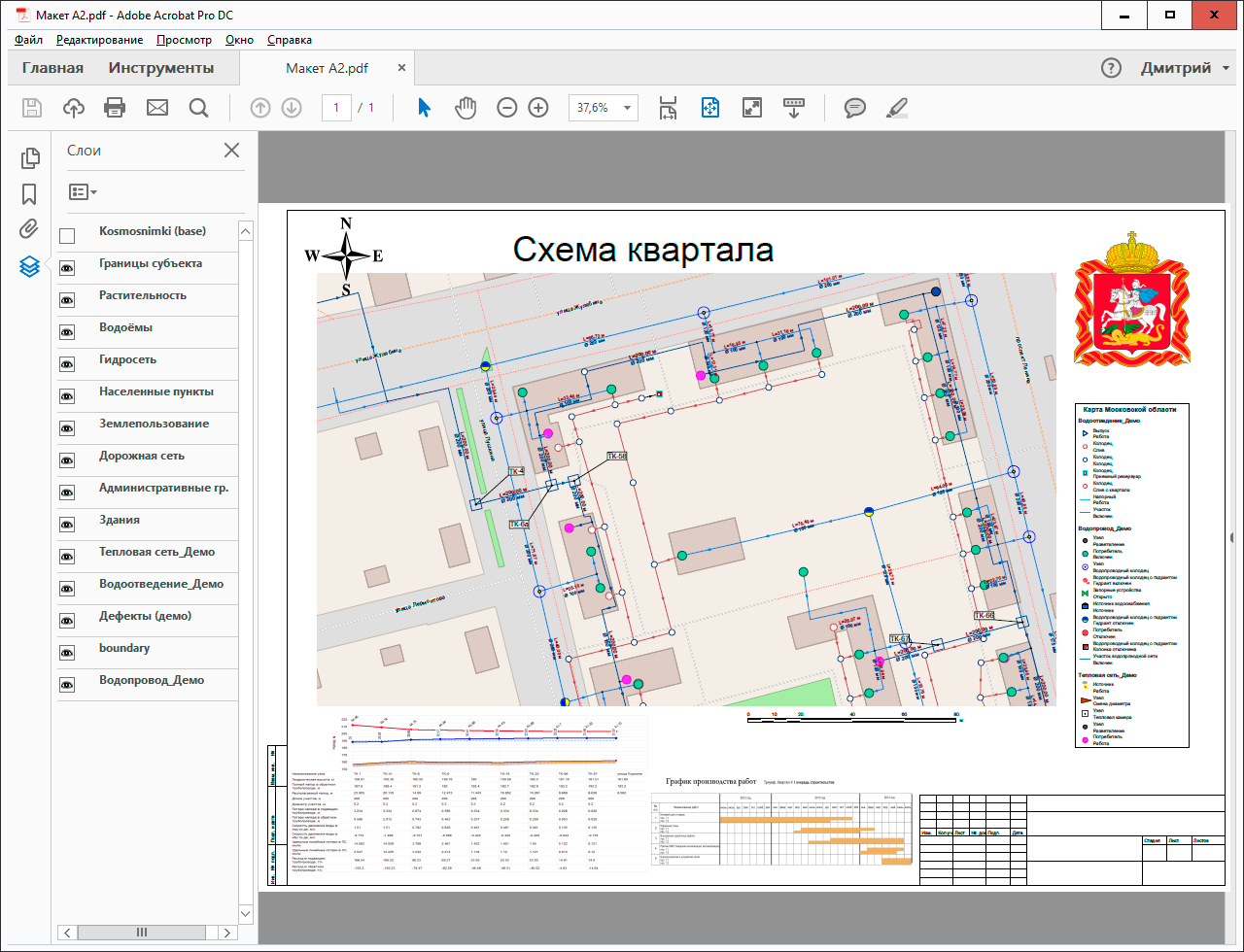Open the layers panel options dropdown
The width and height of the screenshot is (1244, 952).
coord(83,192)
